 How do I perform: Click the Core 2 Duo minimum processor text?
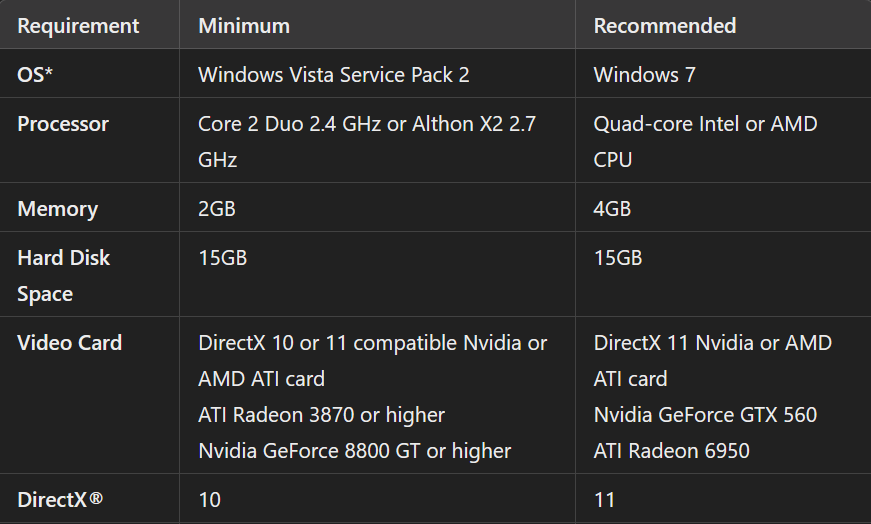[x=366, y=125]
